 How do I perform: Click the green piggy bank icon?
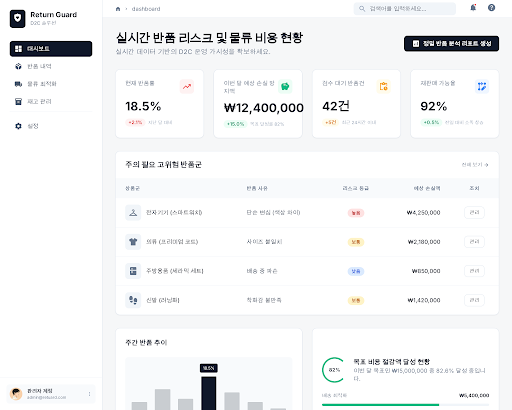pos(285,87)
